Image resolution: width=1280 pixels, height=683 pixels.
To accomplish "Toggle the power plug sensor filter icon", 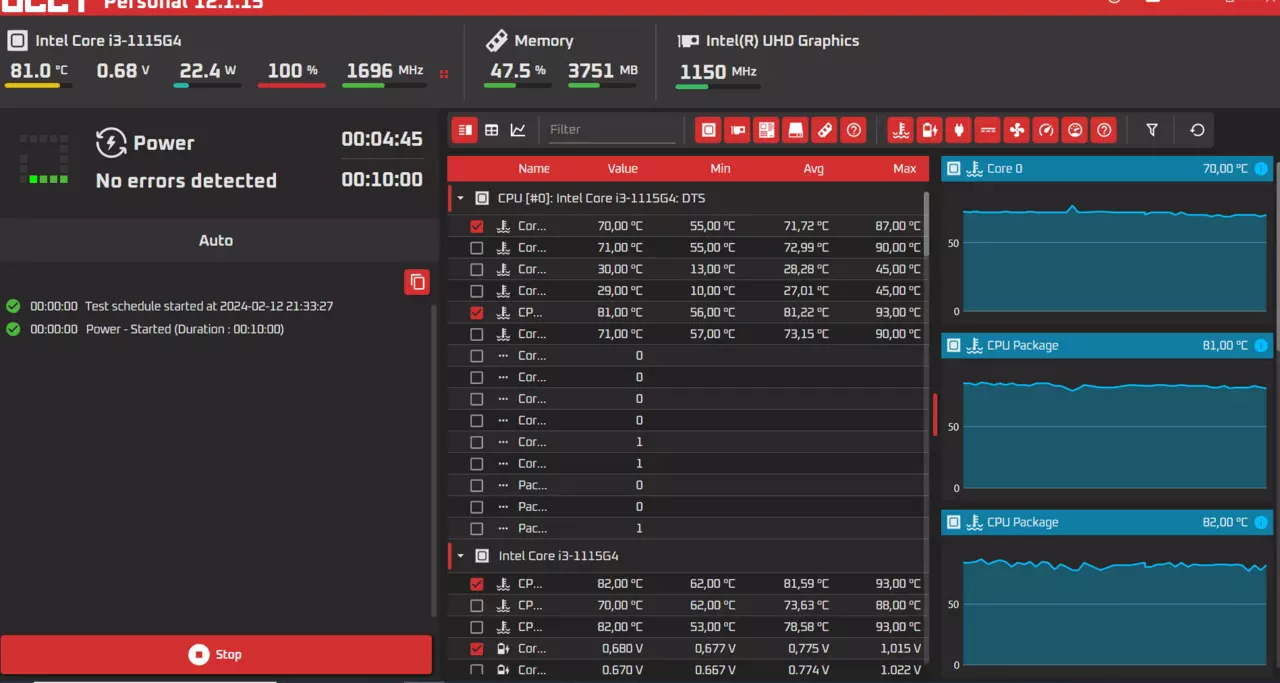I will click(x=959, y=130).
